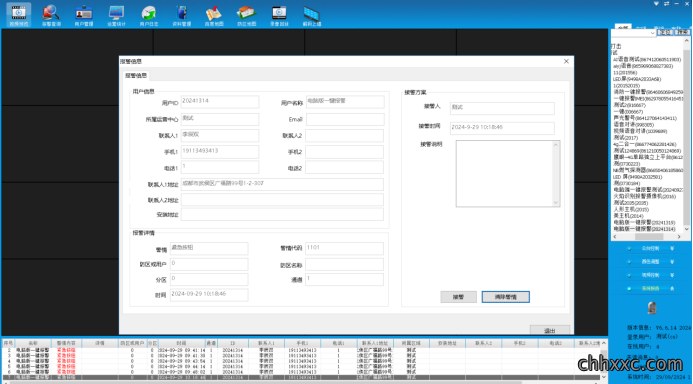Open the video preview film-strip icon
The height and width of the screenshot is (384, 693).
coord(19,15)
